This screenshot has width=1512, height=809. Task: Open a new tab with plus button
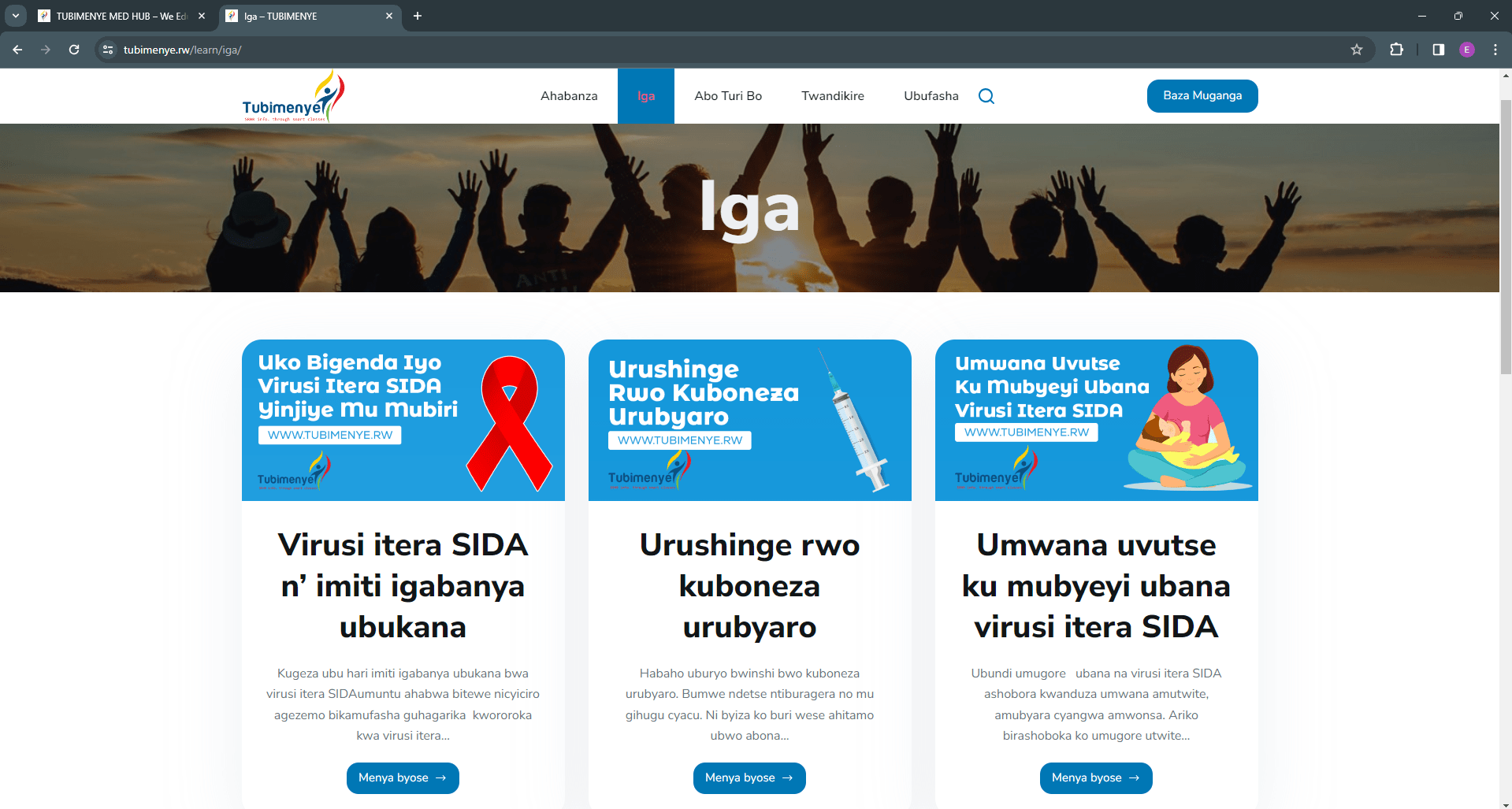point(418,16)
